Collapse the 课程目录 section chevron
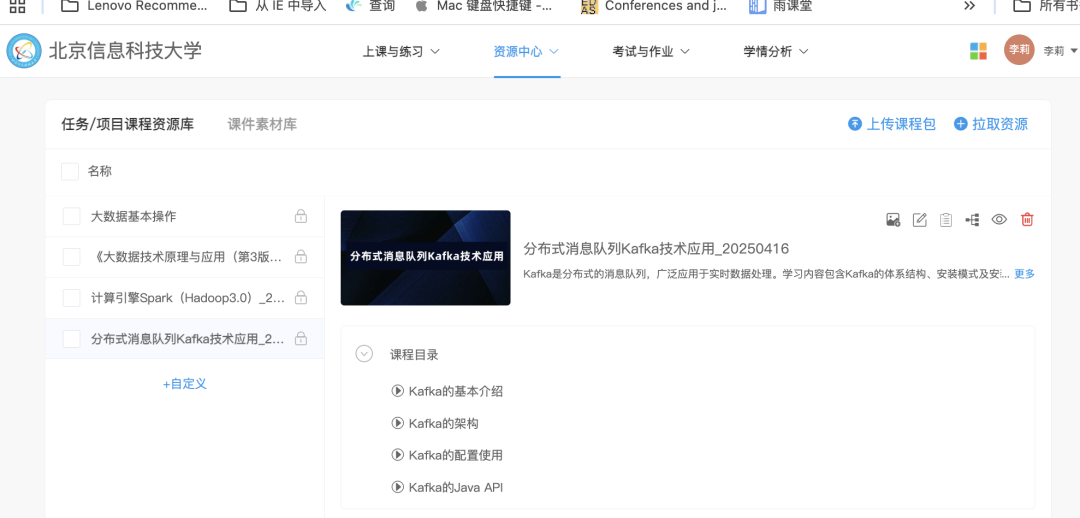This screenshot has width=1080, height=518. pos(364,354)
